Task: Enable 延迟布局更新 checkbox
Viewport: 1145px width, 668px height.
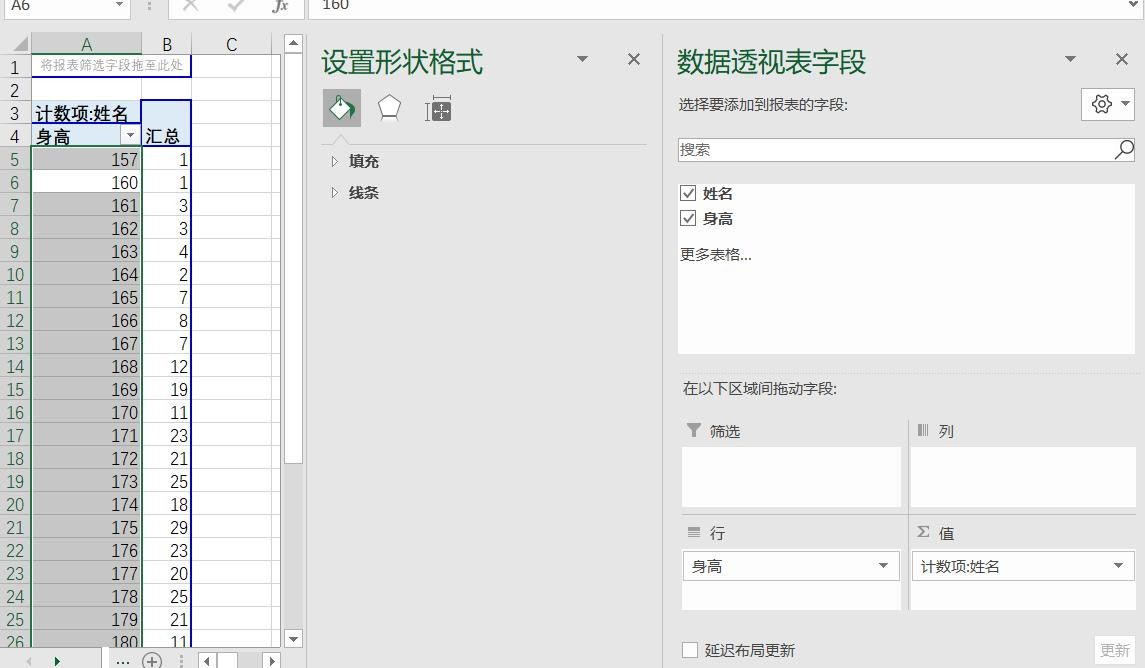Action: (x=690, y=650)
